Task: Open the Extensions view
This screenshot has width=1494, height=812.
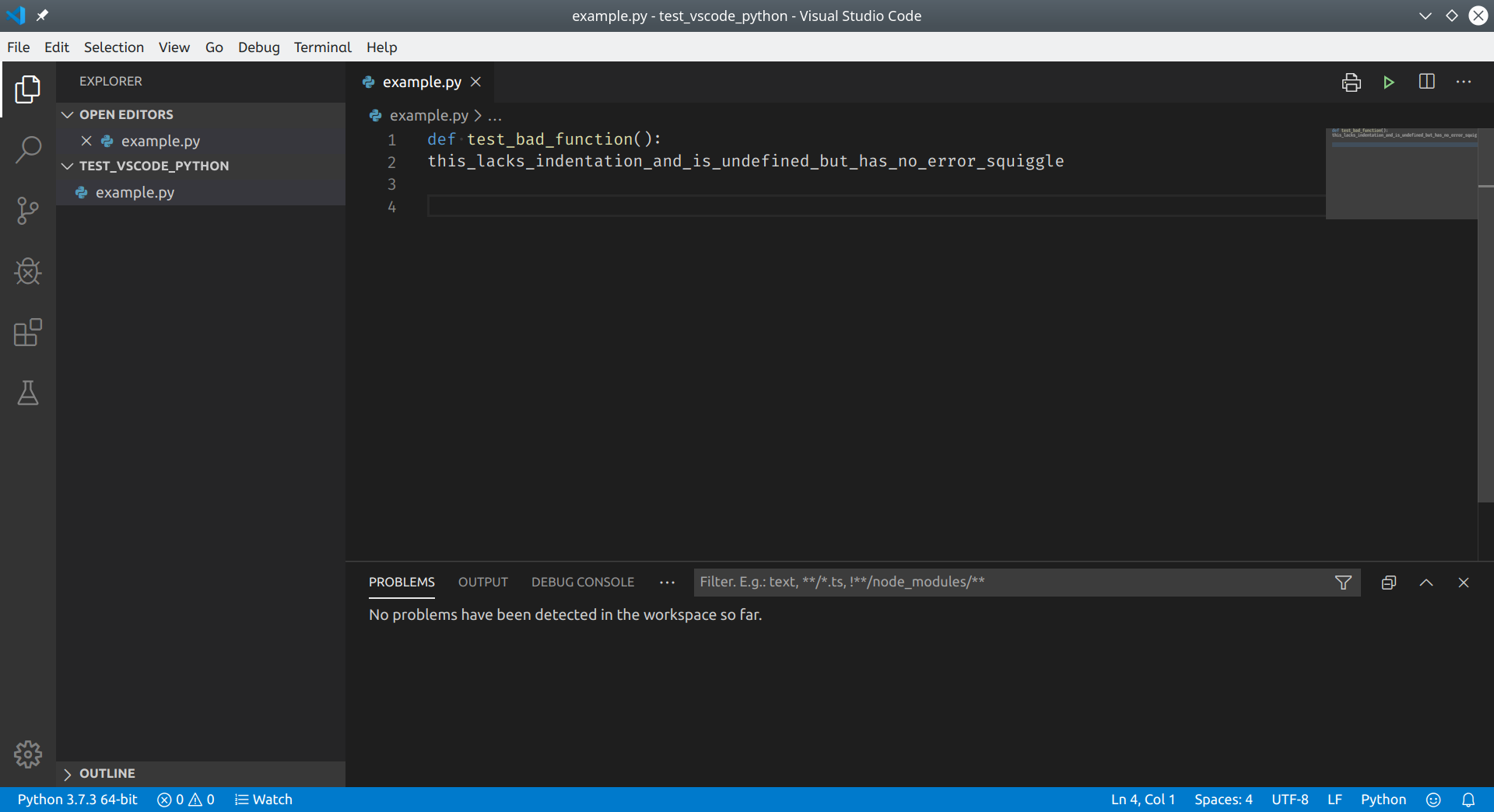Action: (28, 332)
